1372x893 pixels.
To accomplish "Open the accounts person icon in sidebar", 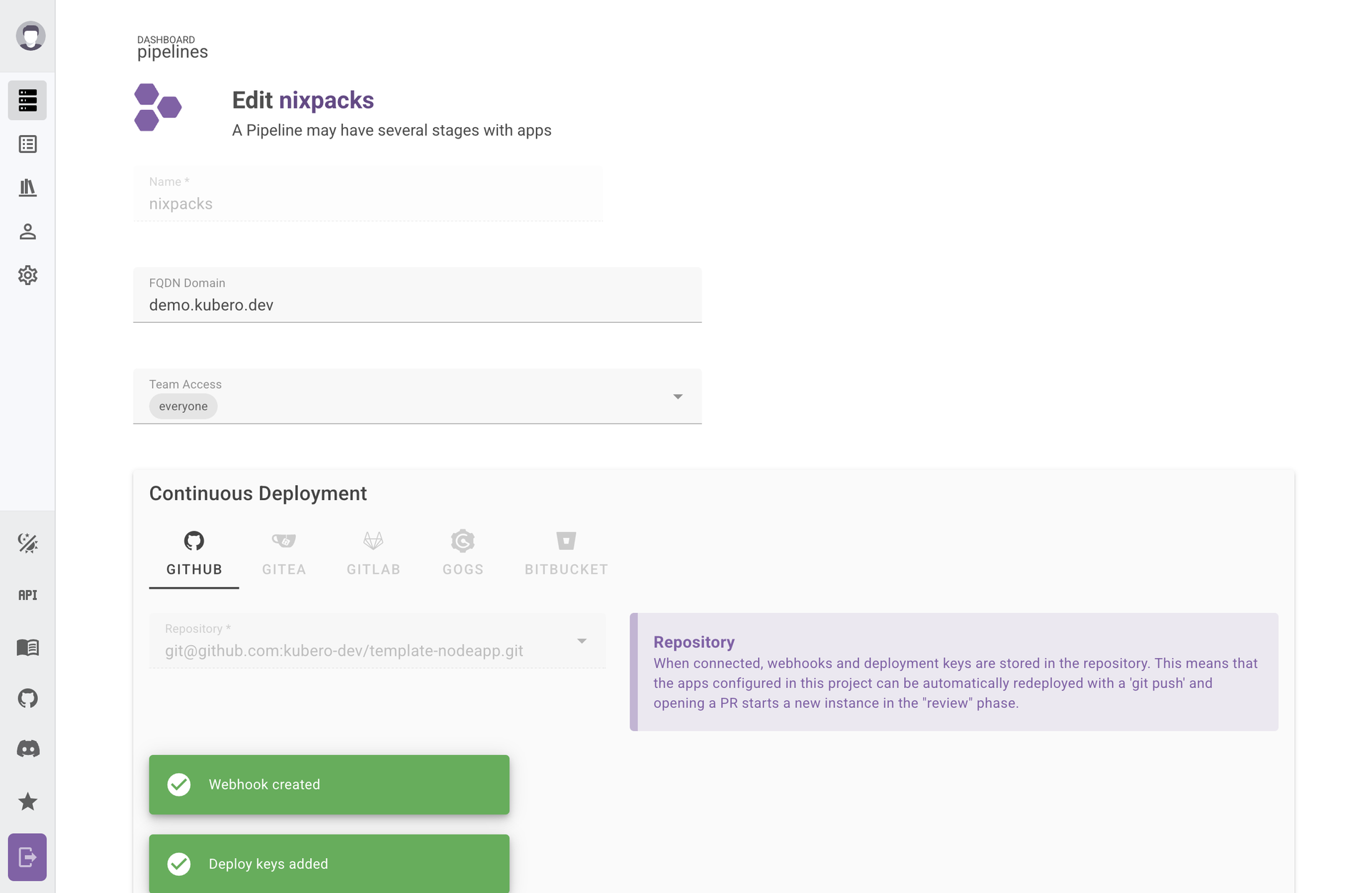I will click(28, 231).
